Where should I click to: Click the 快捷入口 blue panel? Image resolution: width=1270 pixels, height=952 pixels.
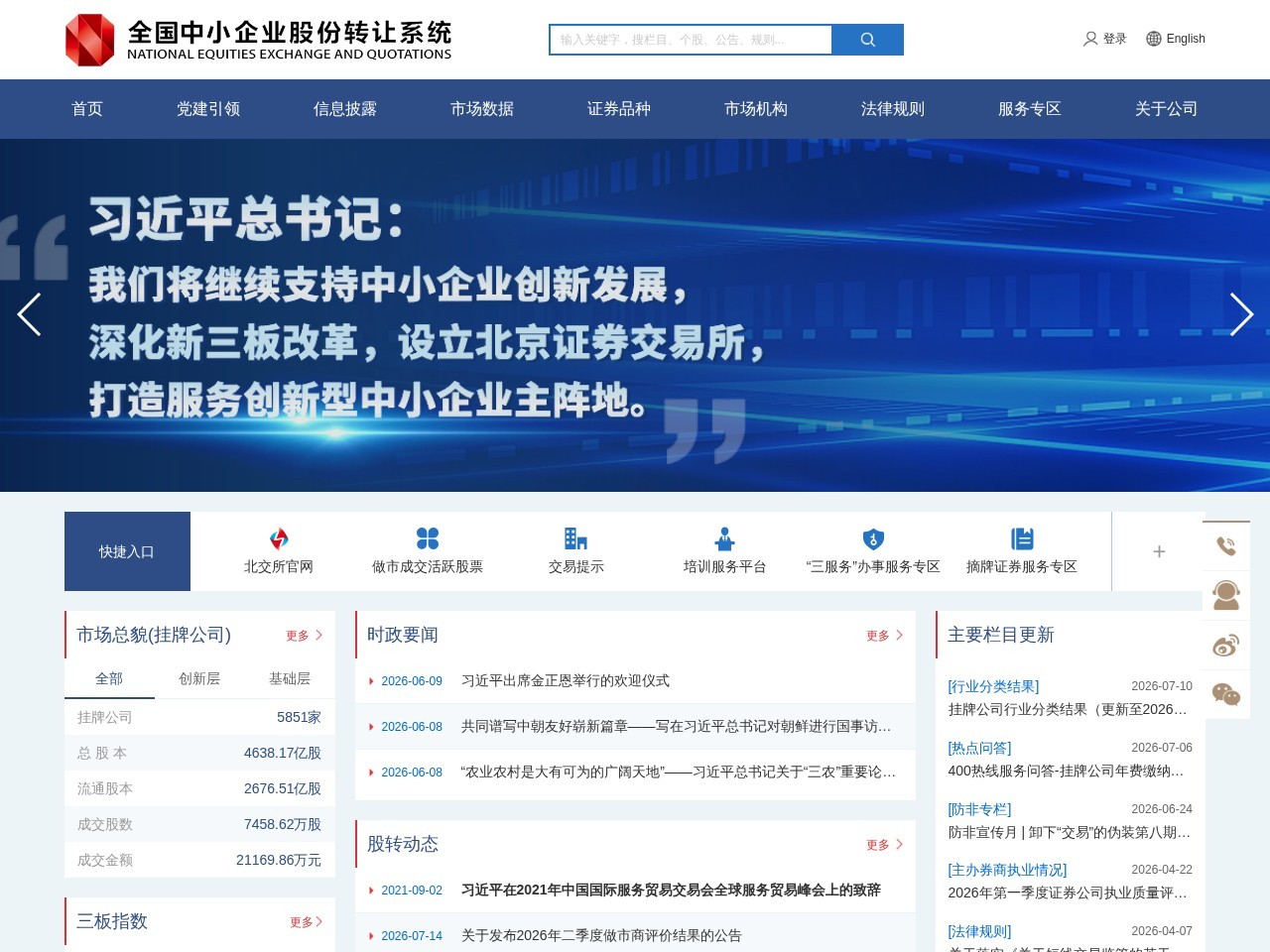click(x=127, y=551)
